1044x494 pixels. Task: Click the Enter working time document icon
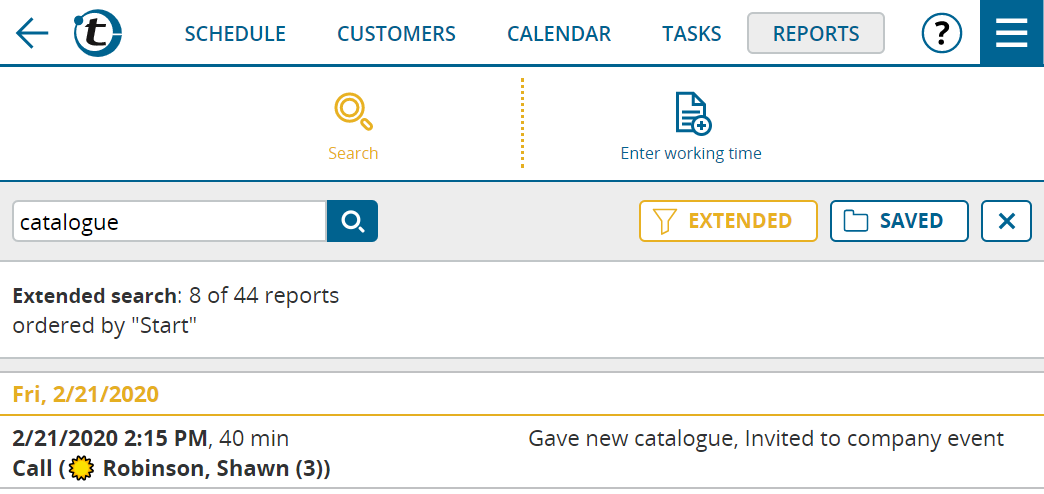693,114
